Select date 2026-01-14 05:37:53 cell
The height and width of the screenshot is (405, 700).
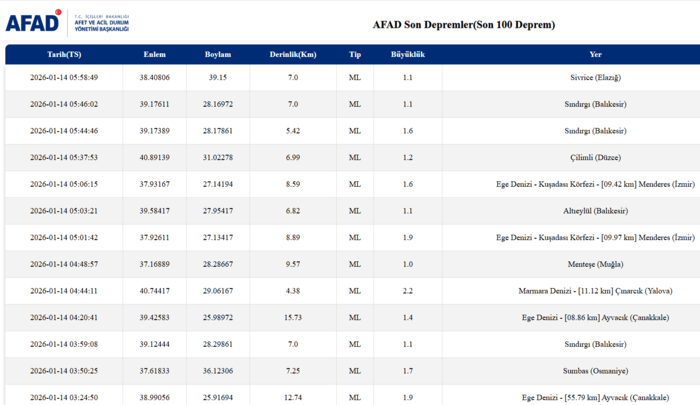pyautogui.click(x=64, y=157)
